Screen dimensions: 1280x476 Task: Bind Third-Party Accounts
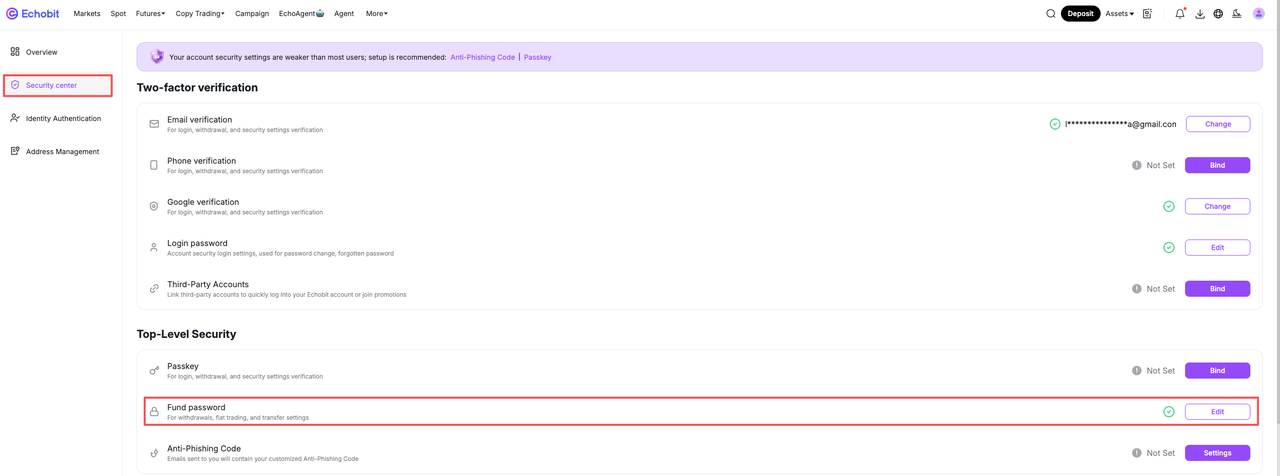(1218, 289)
